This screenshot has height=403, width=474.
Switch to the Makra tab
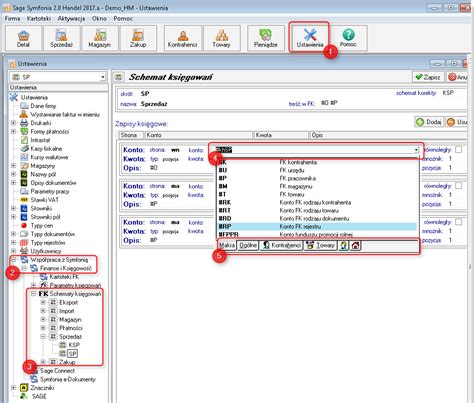click(x=227, y=245)
